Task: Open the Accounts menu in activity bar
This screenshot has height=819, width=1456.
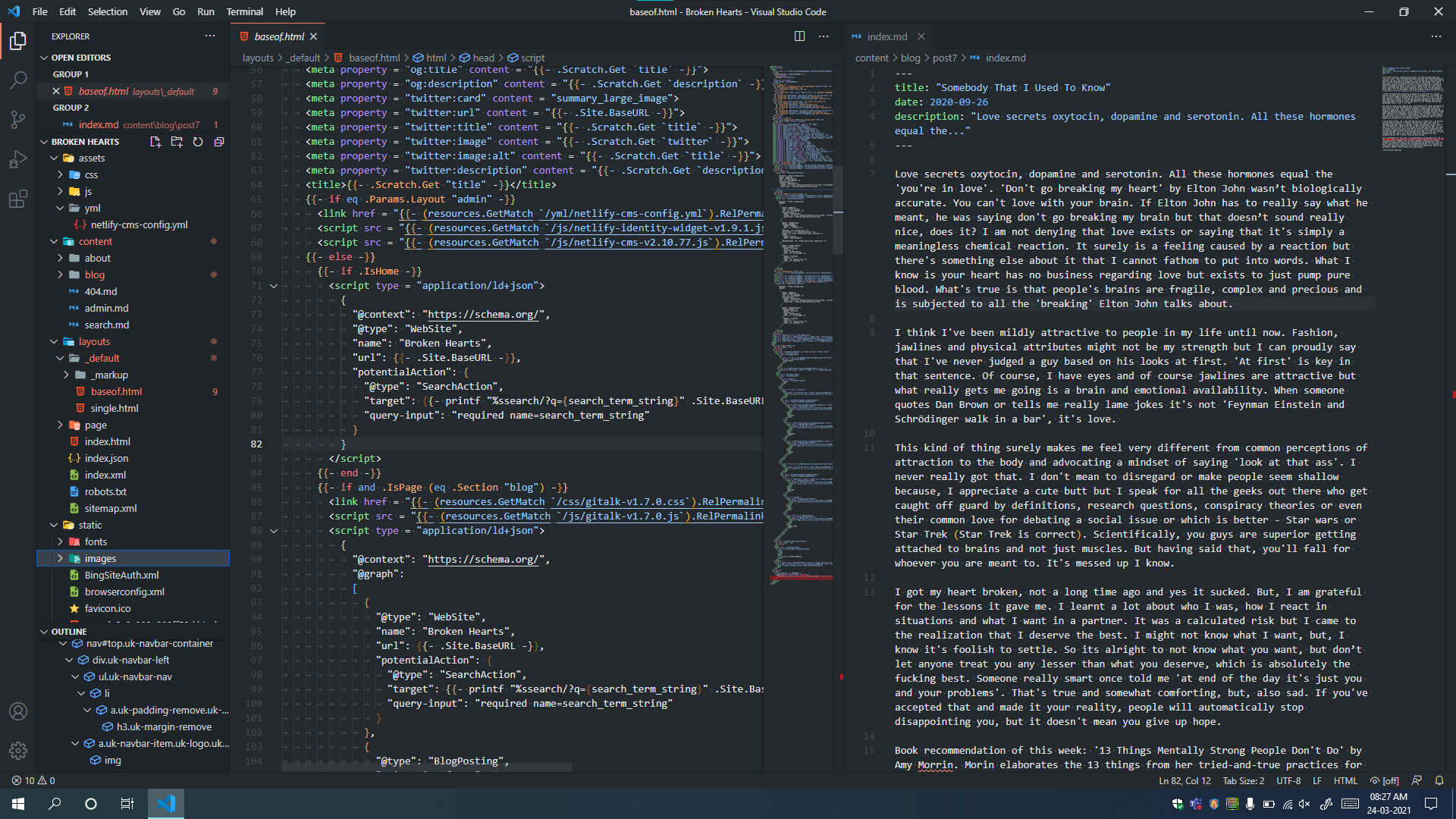Action: click(18, 711)
